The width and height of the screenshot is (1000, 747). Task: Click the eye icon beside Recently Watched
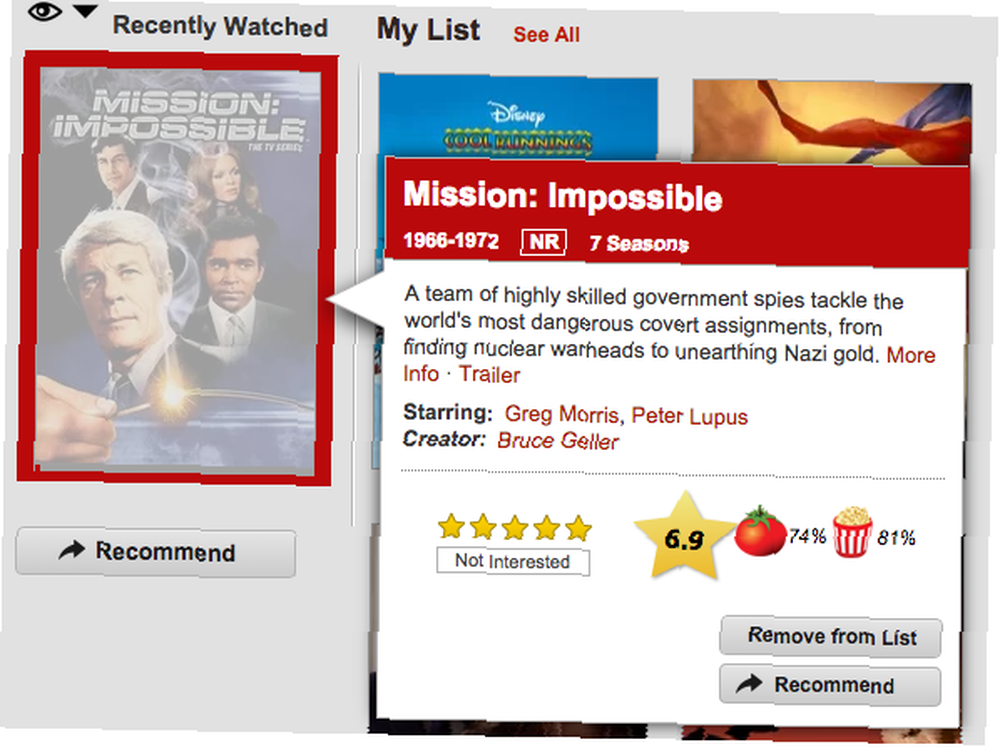coord(45,11)
